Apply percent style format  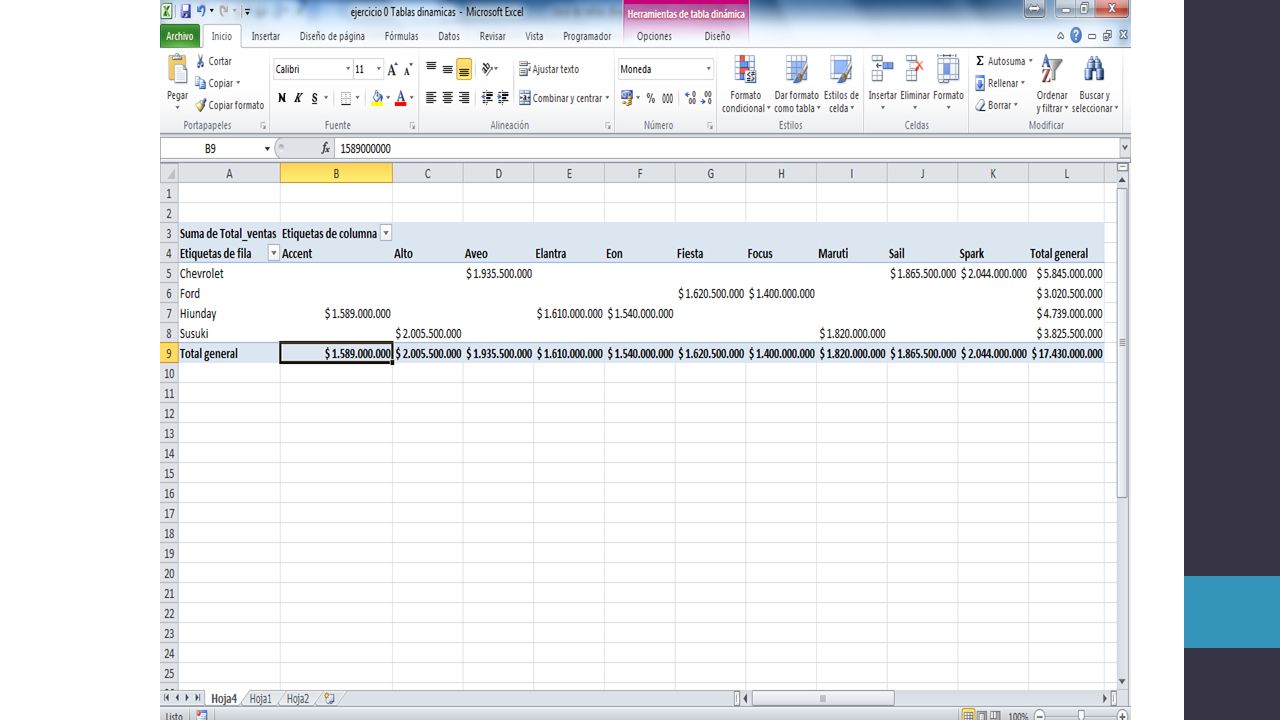[x=651, y=98]
